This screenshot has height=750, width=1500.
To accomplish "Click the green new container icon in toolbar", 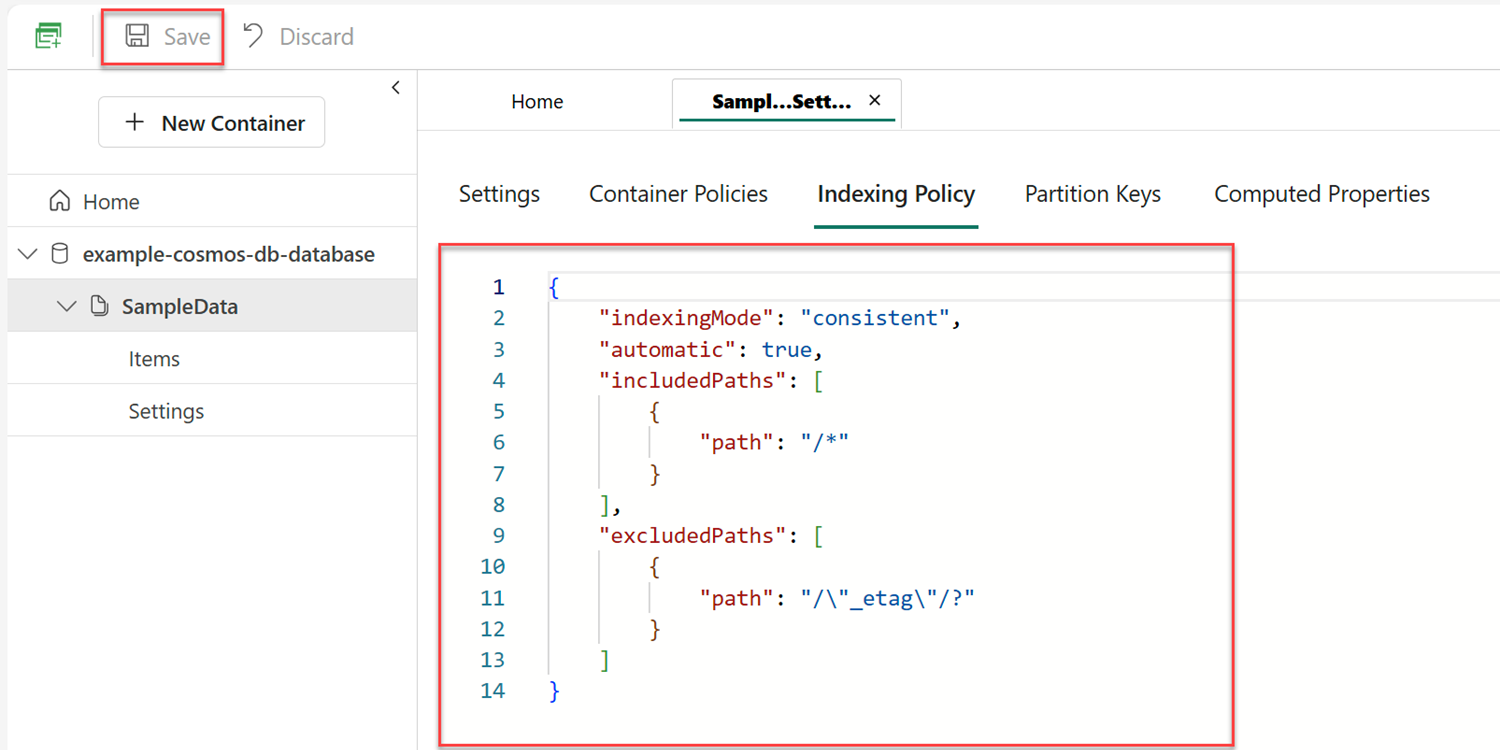I will coord(47,35).
